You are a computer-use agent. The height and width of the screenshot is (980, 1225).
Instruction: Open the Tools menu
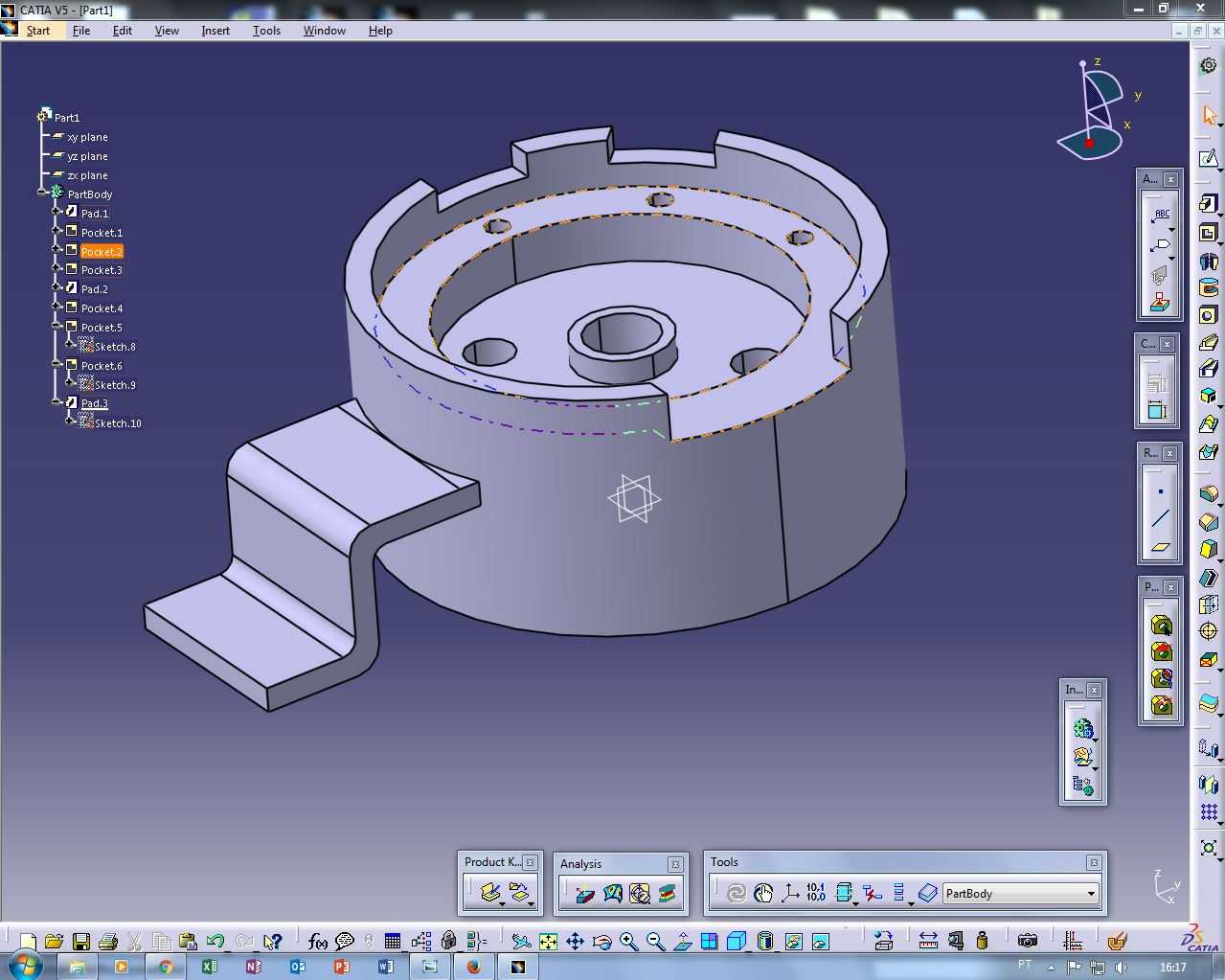(x=266, y=31)
